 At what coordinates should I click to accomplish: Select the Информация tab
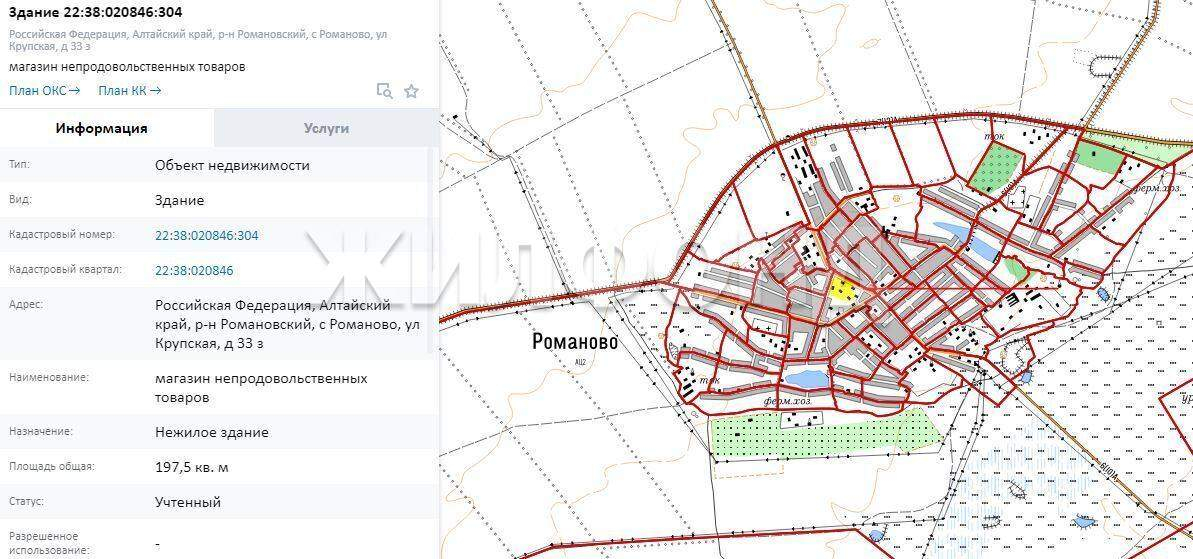click(101, 128)
